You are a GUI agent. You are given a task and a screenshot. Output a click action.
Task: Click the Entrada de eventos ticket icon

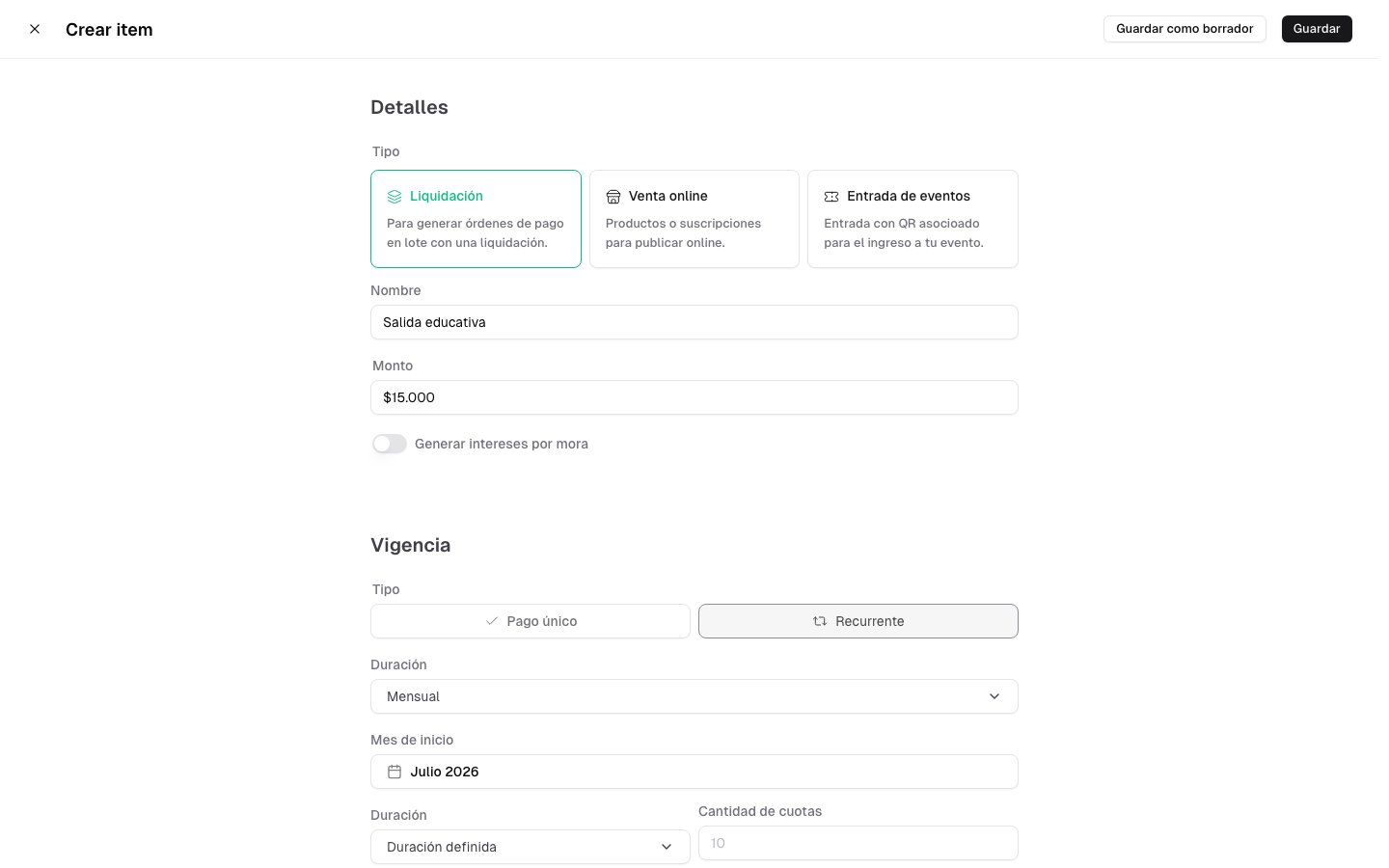coord(831,197)
